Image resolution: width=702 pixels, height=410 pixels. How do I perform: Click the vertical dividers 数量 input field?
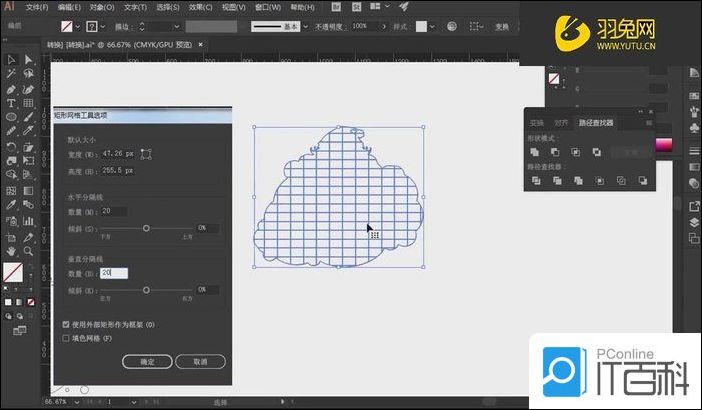[x=113, y=272]
